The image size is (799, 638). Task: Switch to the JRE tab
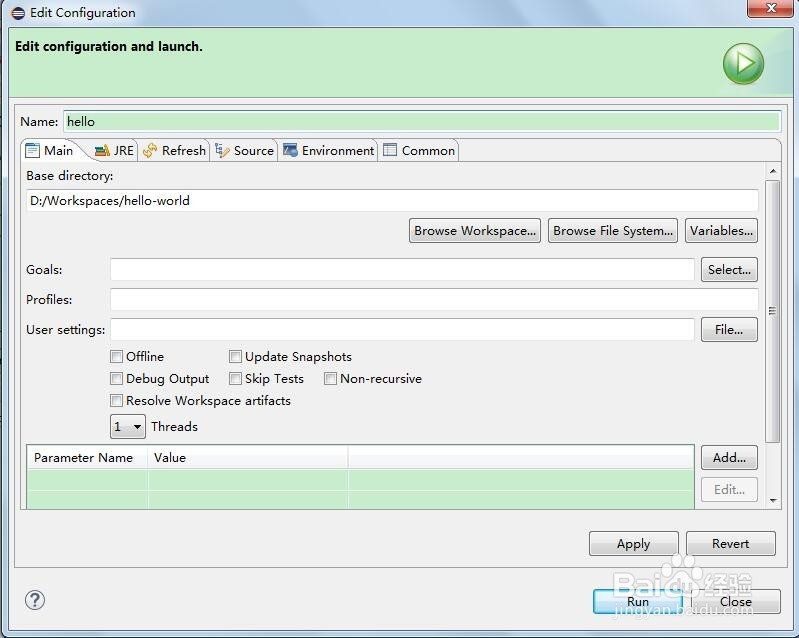[114, 150]
